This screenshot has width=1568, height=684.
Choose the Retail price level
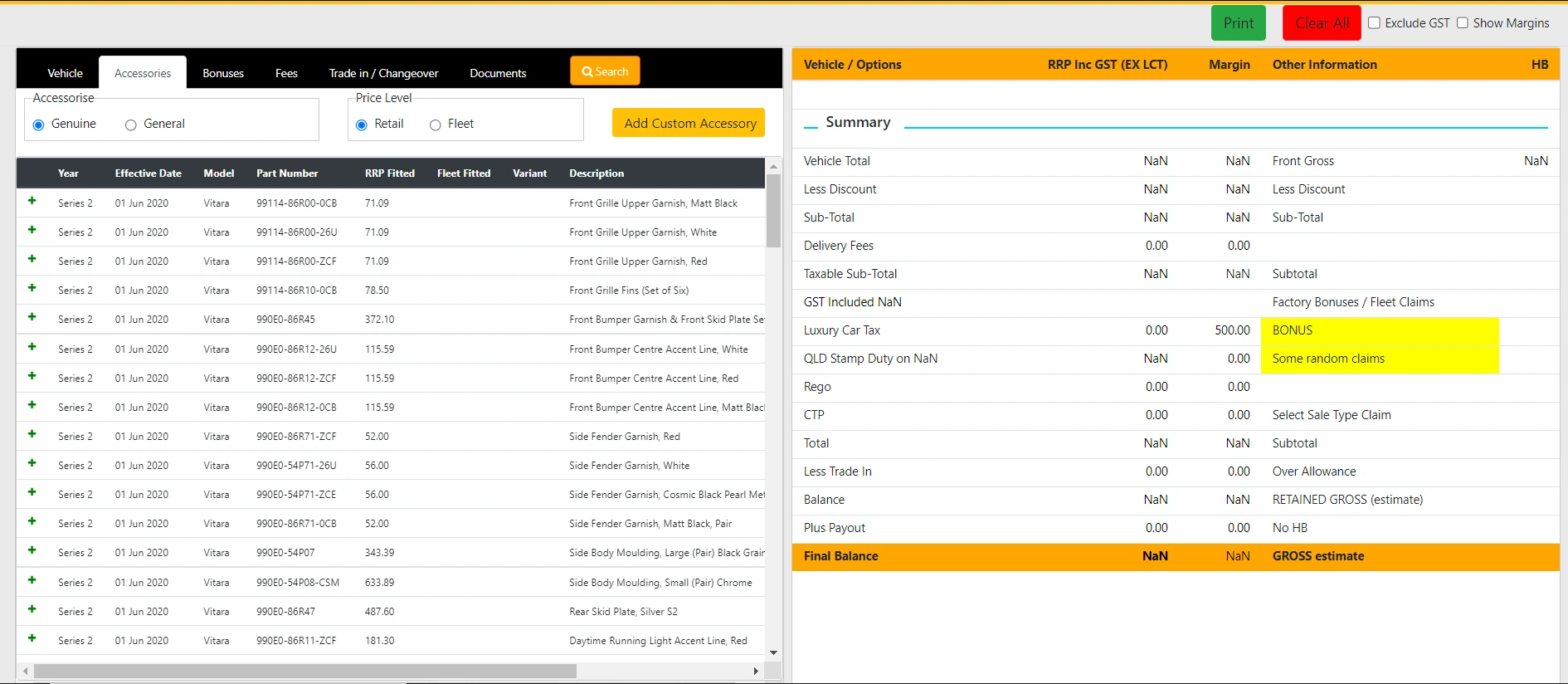[x=361, y=125]
